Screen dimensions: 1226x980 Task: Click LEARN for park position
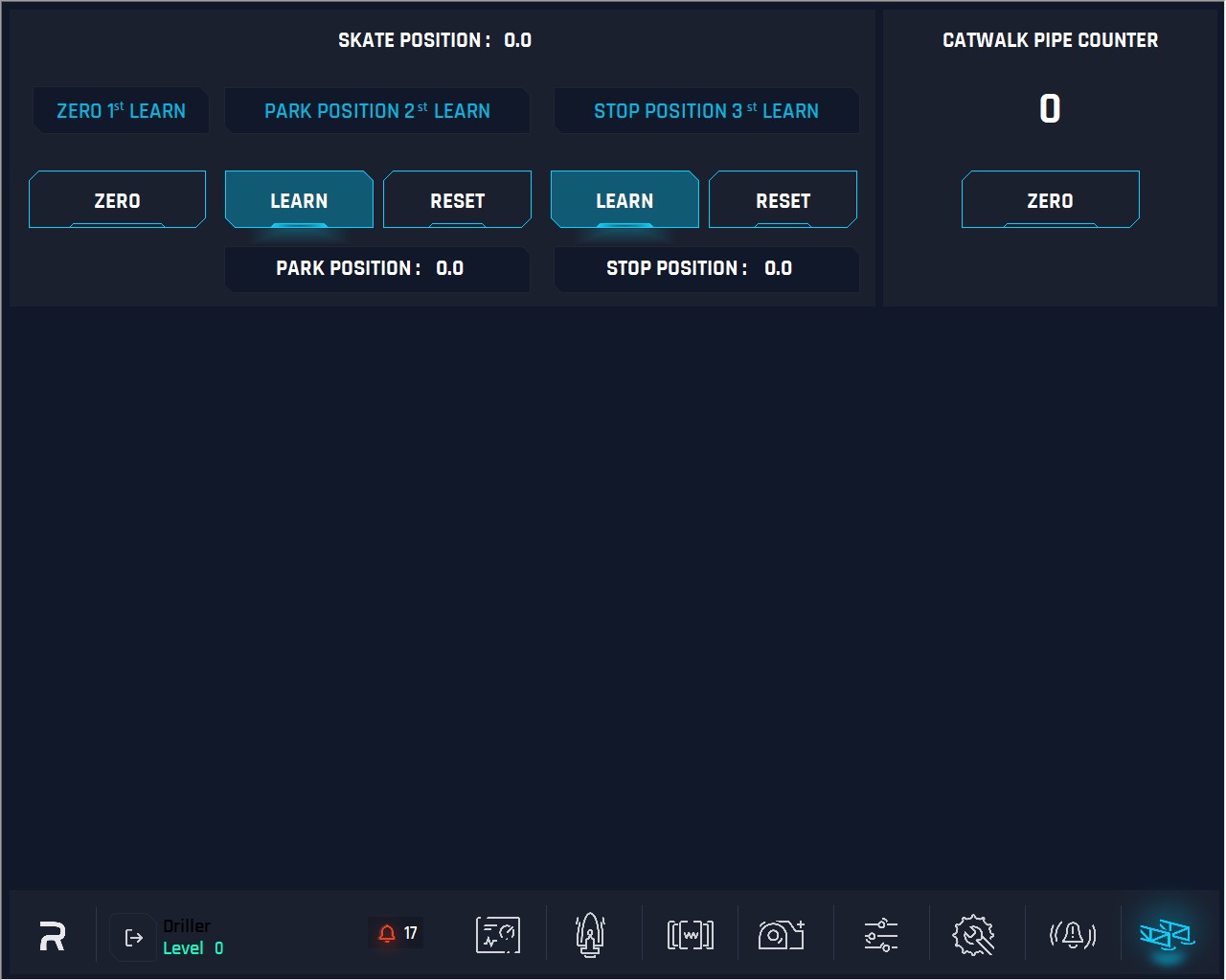(x=299, y=199)
